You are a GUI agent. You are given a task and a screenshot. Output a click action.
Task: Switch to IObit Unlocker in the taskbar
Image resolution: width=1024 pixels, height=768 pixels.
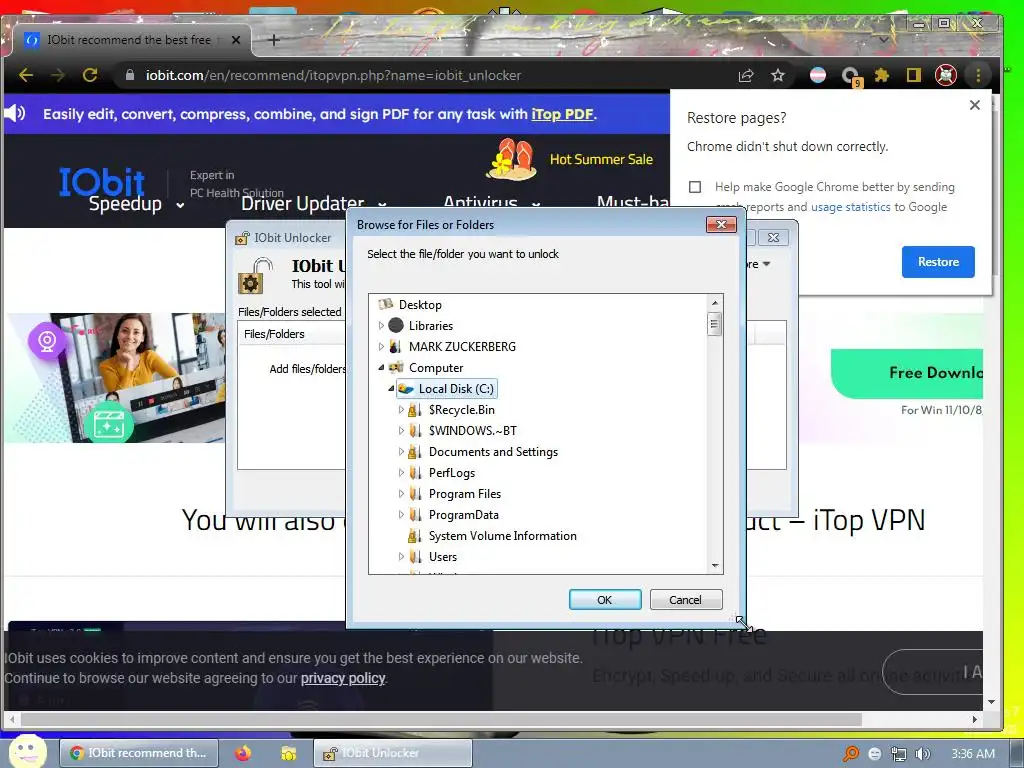coord(392,753)
